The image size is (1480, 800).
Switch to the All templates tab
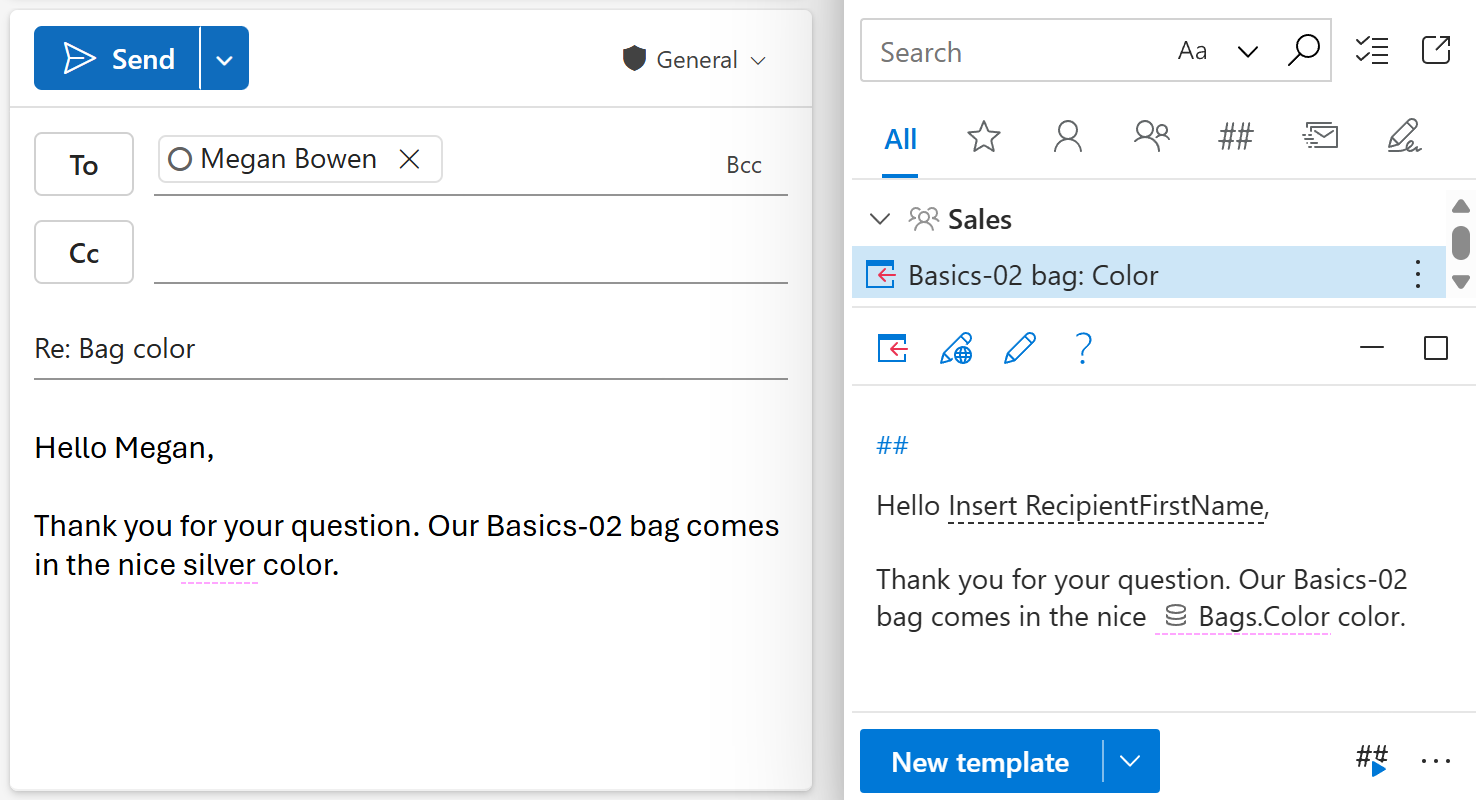pos(899,139)
